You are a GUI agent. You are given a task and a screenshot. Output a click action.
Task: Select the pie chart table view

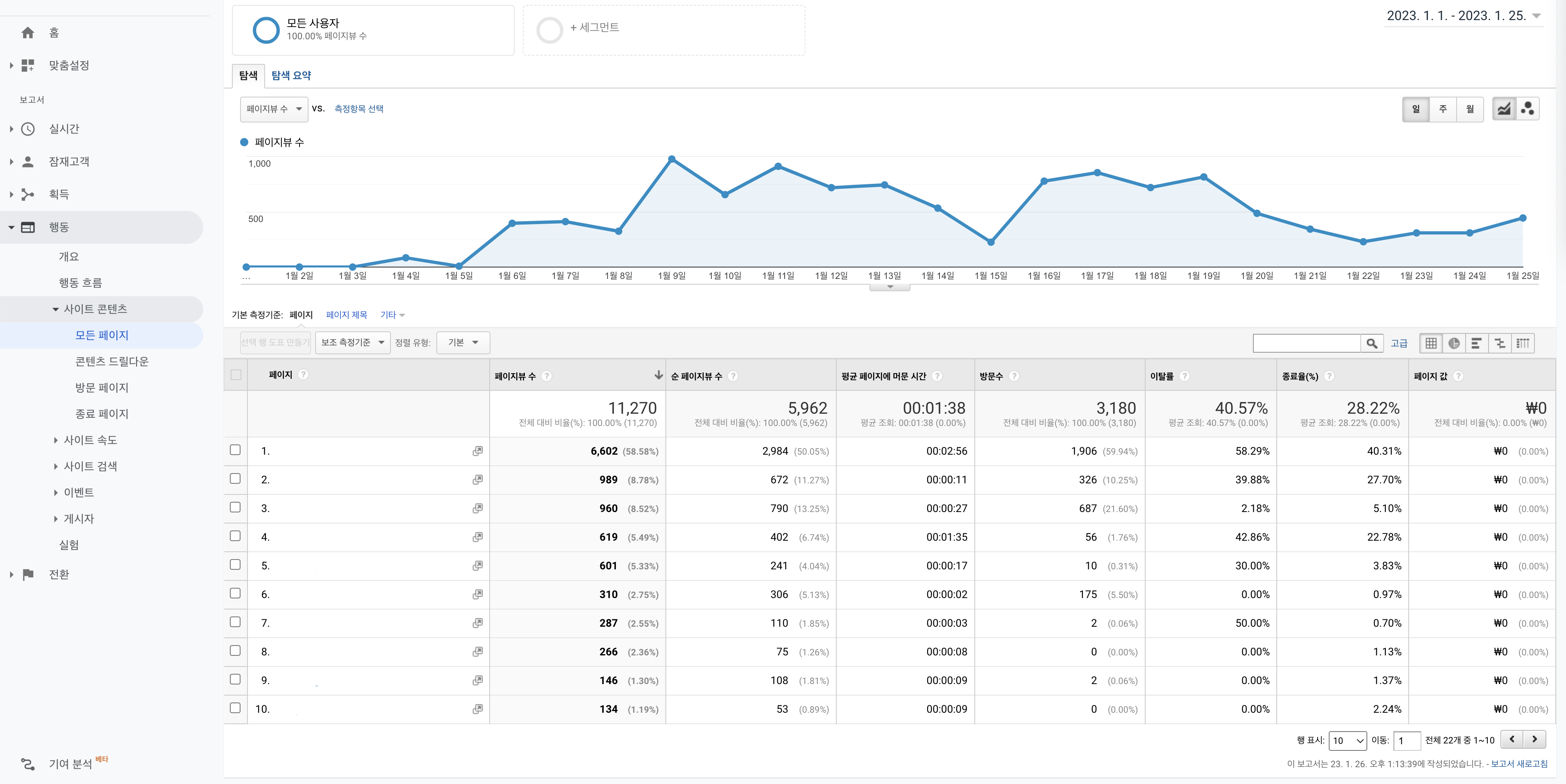[x=1454, y=343]
